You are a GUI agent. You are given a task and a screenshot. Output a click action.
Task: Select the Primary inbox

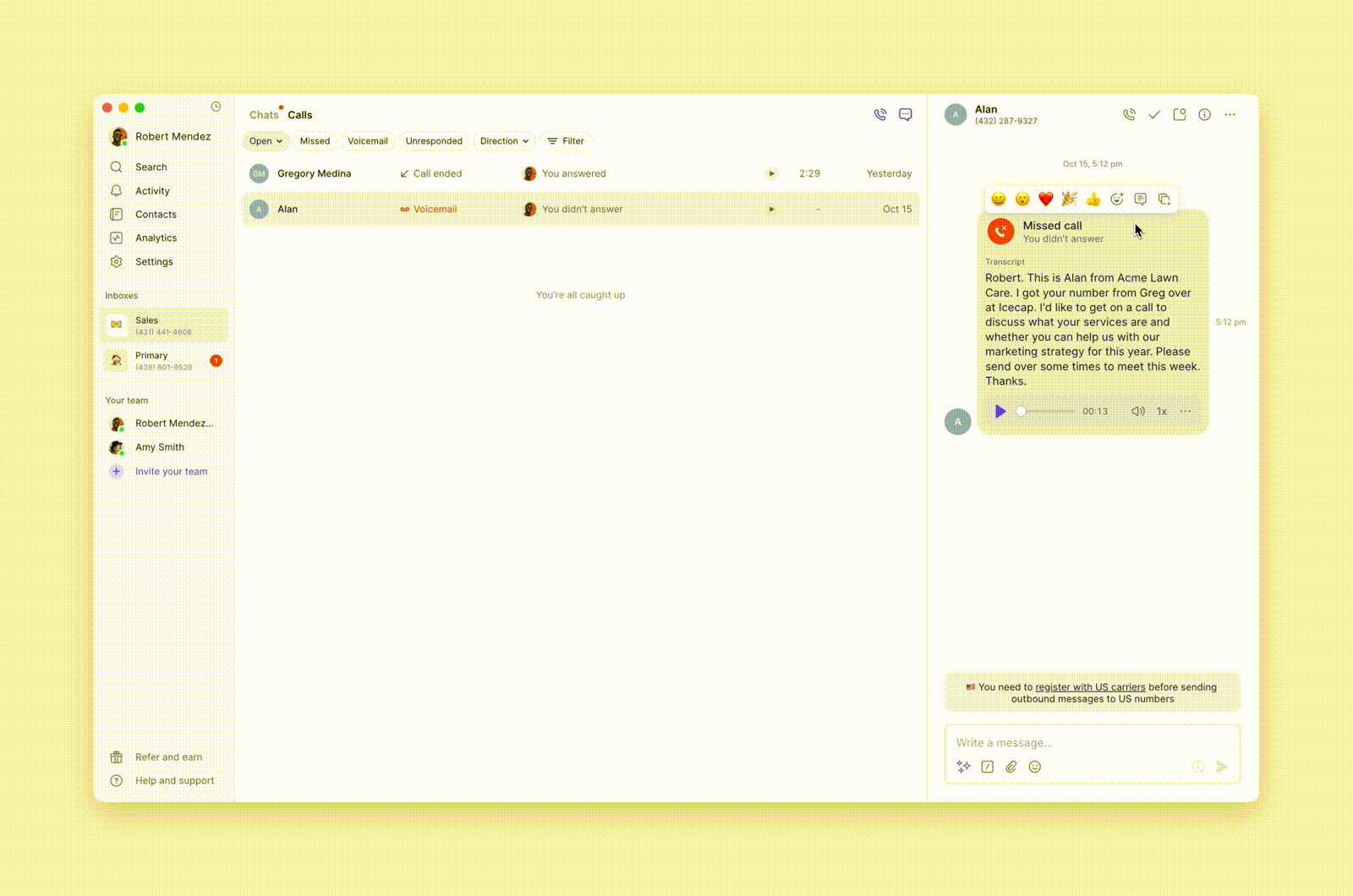point(163,361)
